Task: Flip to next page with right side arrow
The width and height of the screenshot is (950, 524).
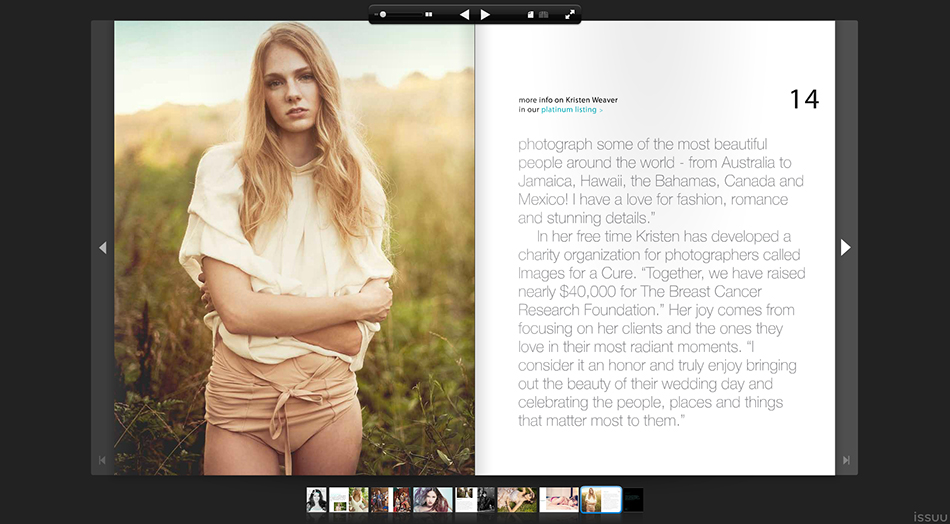Action: 846,247
